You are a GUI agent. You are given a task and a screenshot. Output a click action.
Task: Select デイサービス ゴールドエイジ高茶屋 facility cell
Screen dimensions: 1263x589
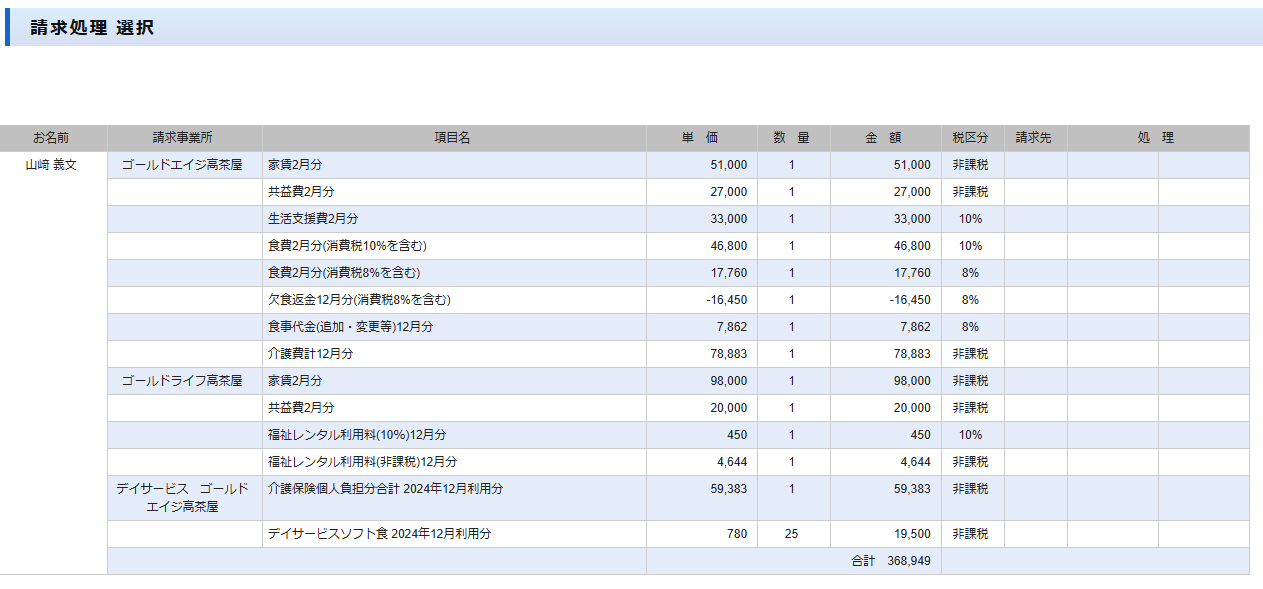pos(182,497)
